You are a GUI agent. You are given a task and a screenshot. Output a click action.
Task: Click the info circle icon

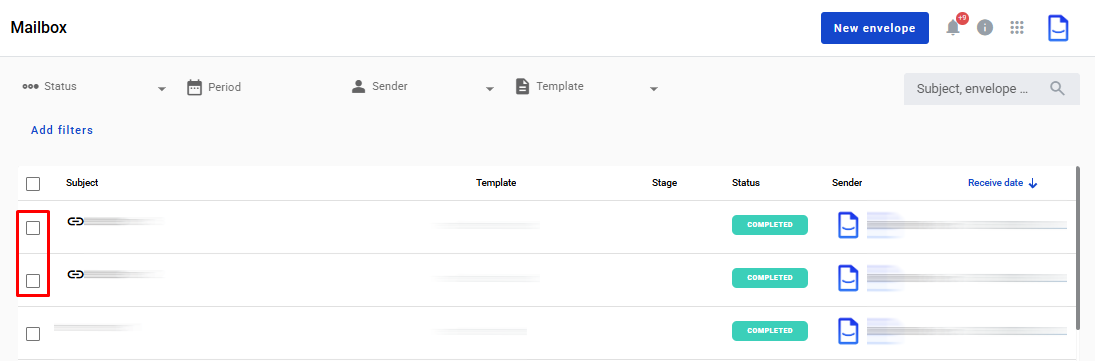(x=985, y=28)
